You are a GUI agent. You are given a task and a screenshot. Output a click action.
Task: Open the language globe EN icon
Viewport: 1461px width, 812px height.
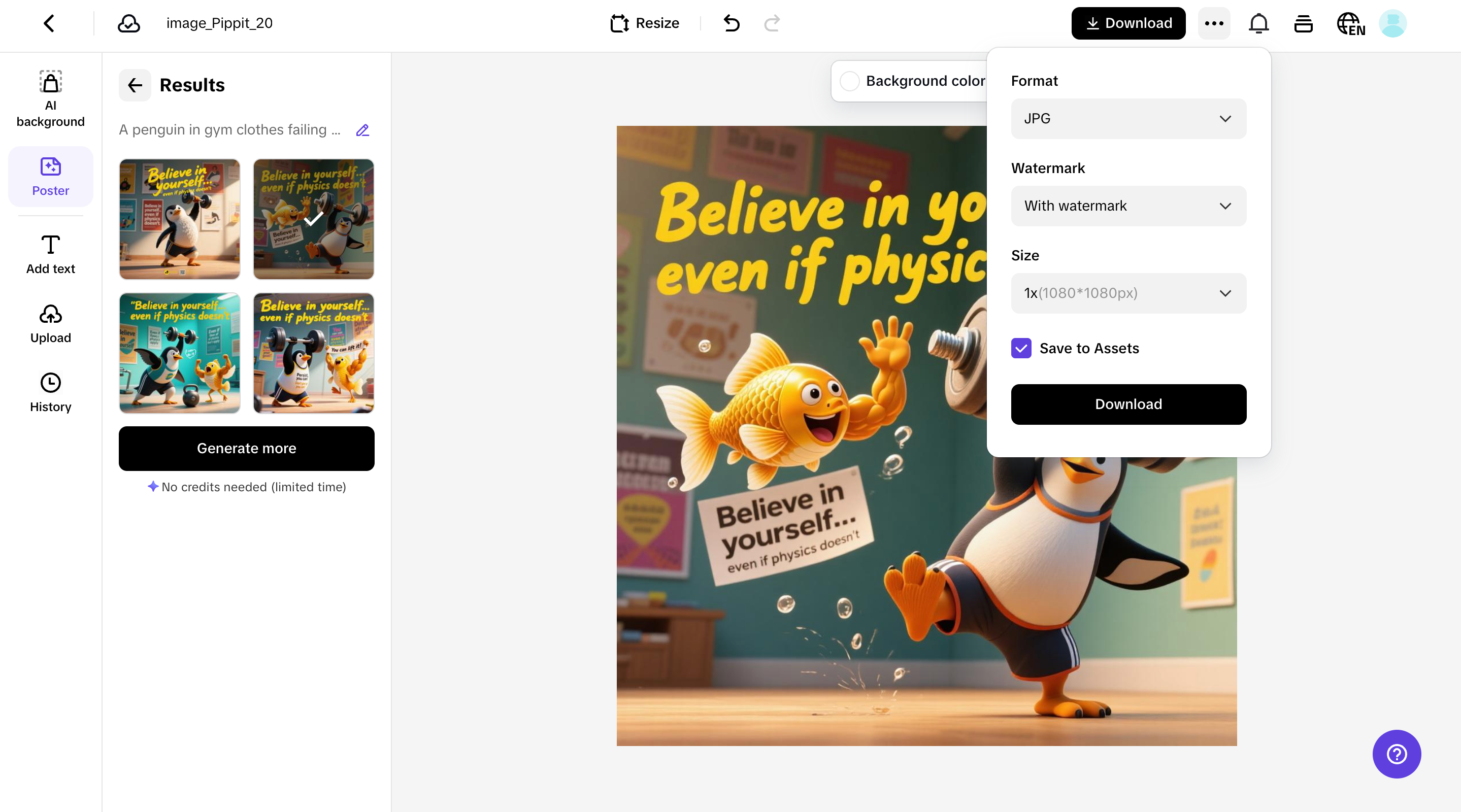coord(1350,24)
